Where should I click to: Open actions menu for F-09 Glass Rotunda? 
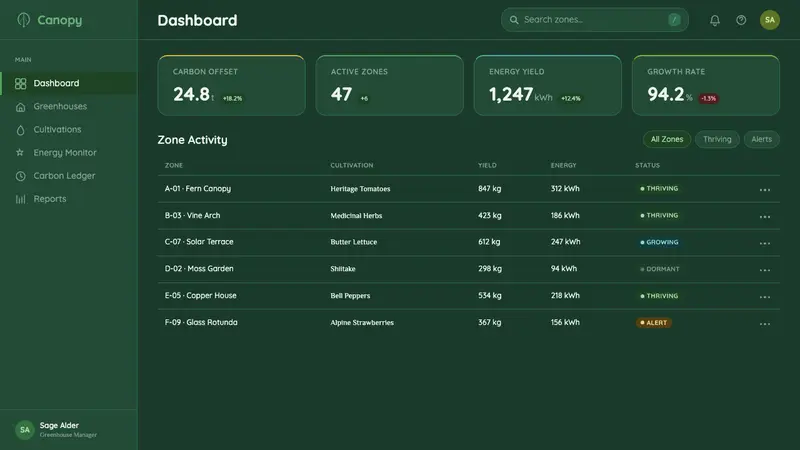[x=764, y=324]
